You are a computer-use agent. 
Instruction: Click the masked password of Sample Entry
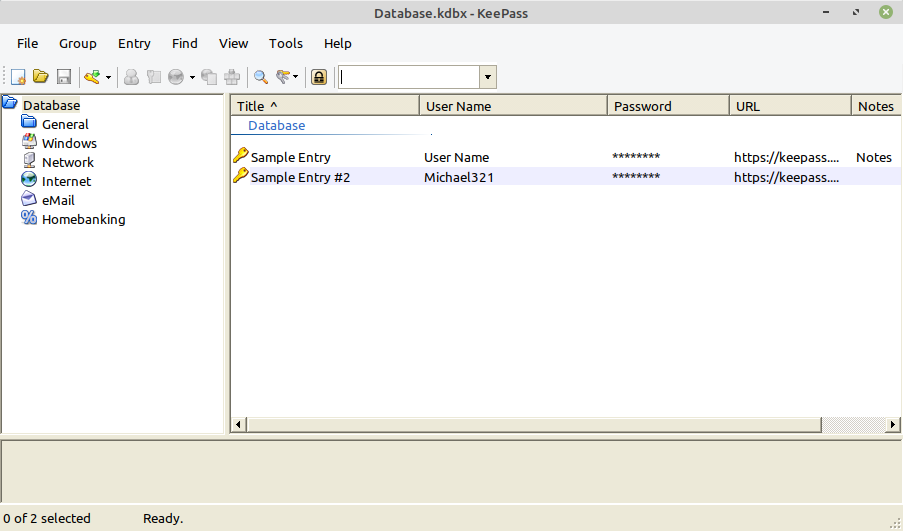636,157
